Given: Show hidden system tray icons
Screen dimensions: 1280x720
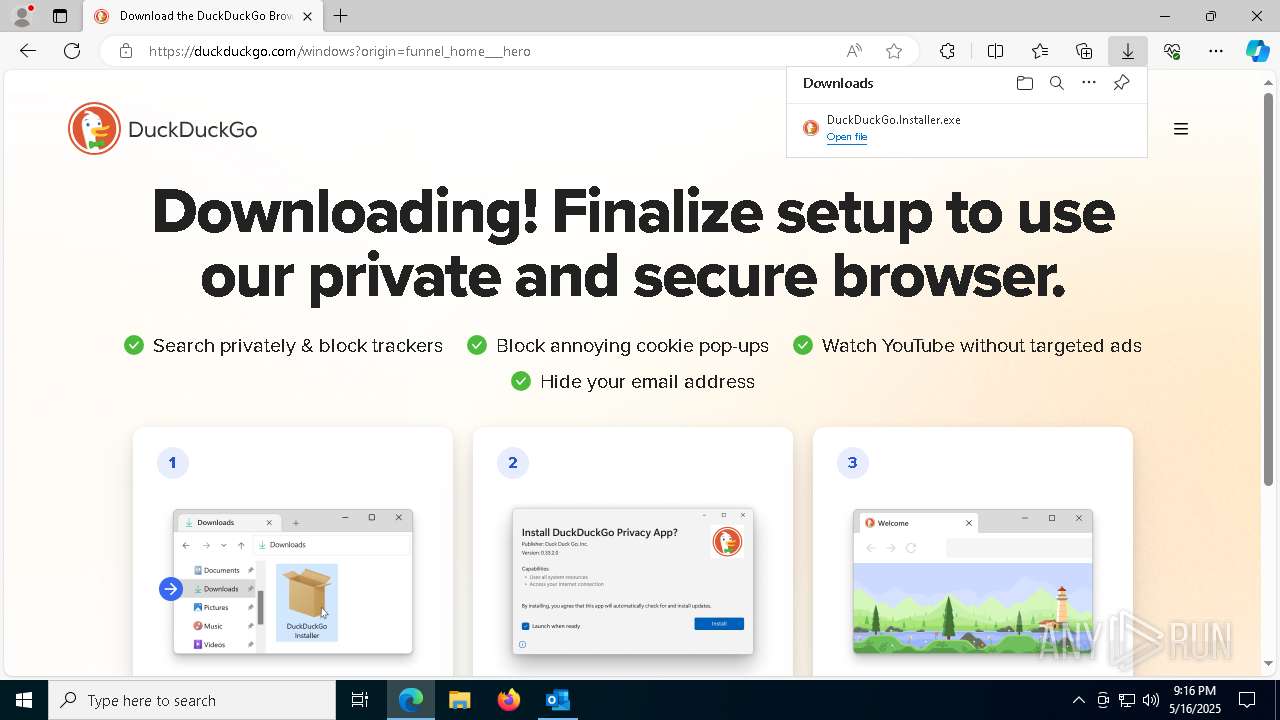Looking at the screenshot, I should point(1078,700).
